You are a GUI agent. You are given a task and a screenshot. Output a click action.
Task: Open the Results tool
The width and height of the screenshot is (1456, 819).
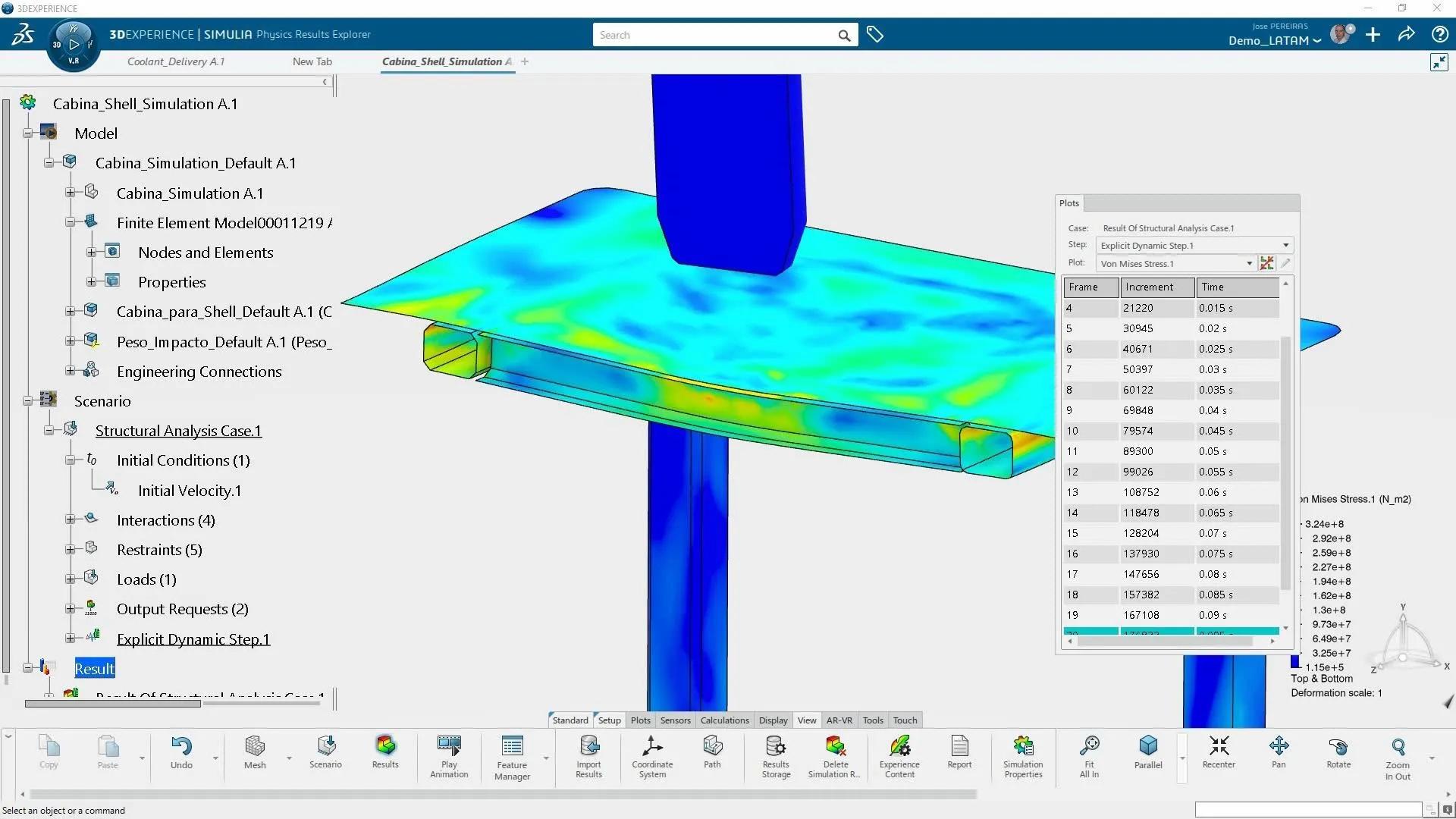[x=385, y=755]
